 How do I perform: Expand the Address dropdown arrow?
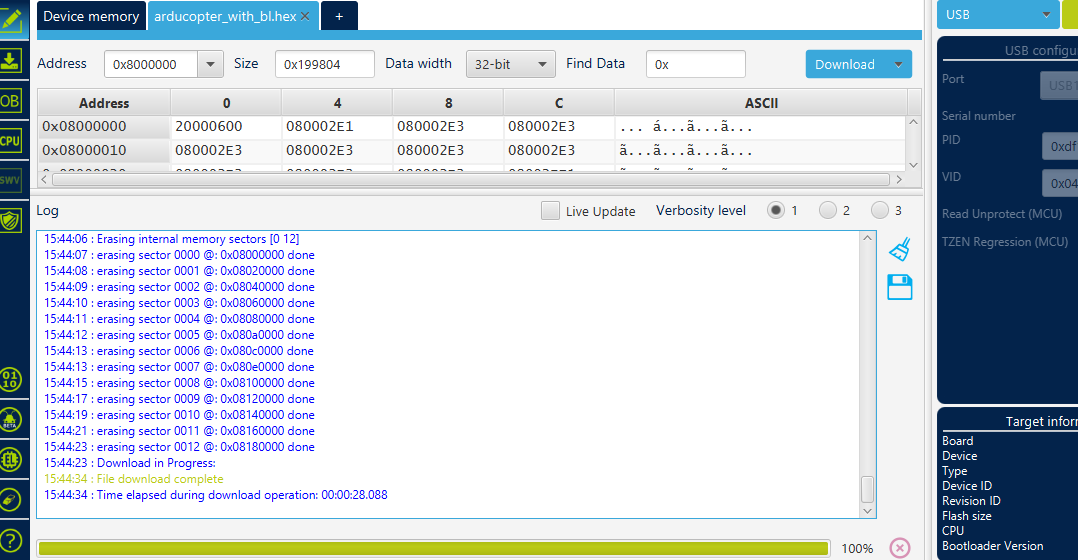pos(210,64)
